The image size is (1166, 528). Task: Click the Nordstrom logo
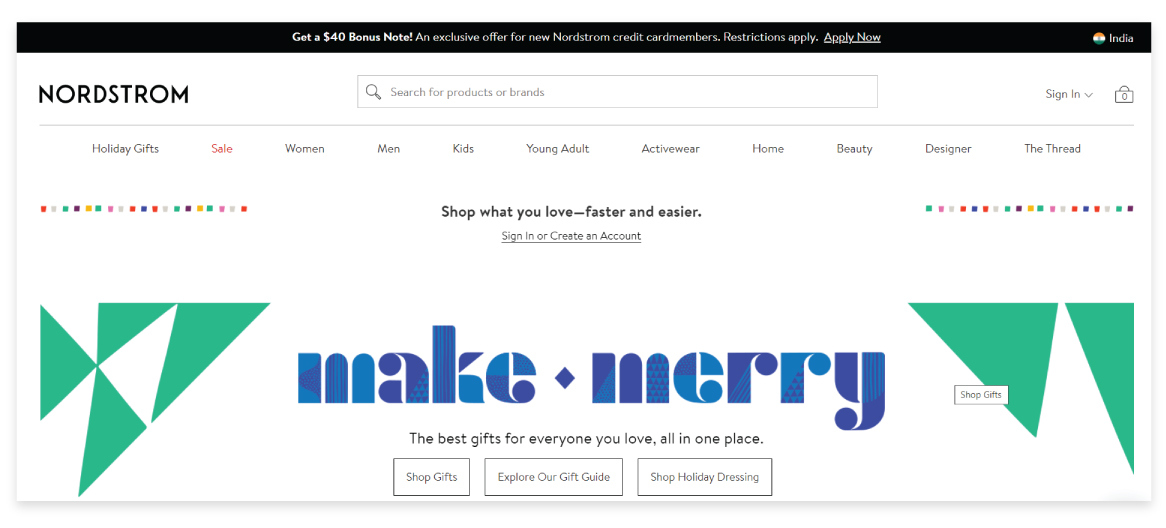click(114, 94)
